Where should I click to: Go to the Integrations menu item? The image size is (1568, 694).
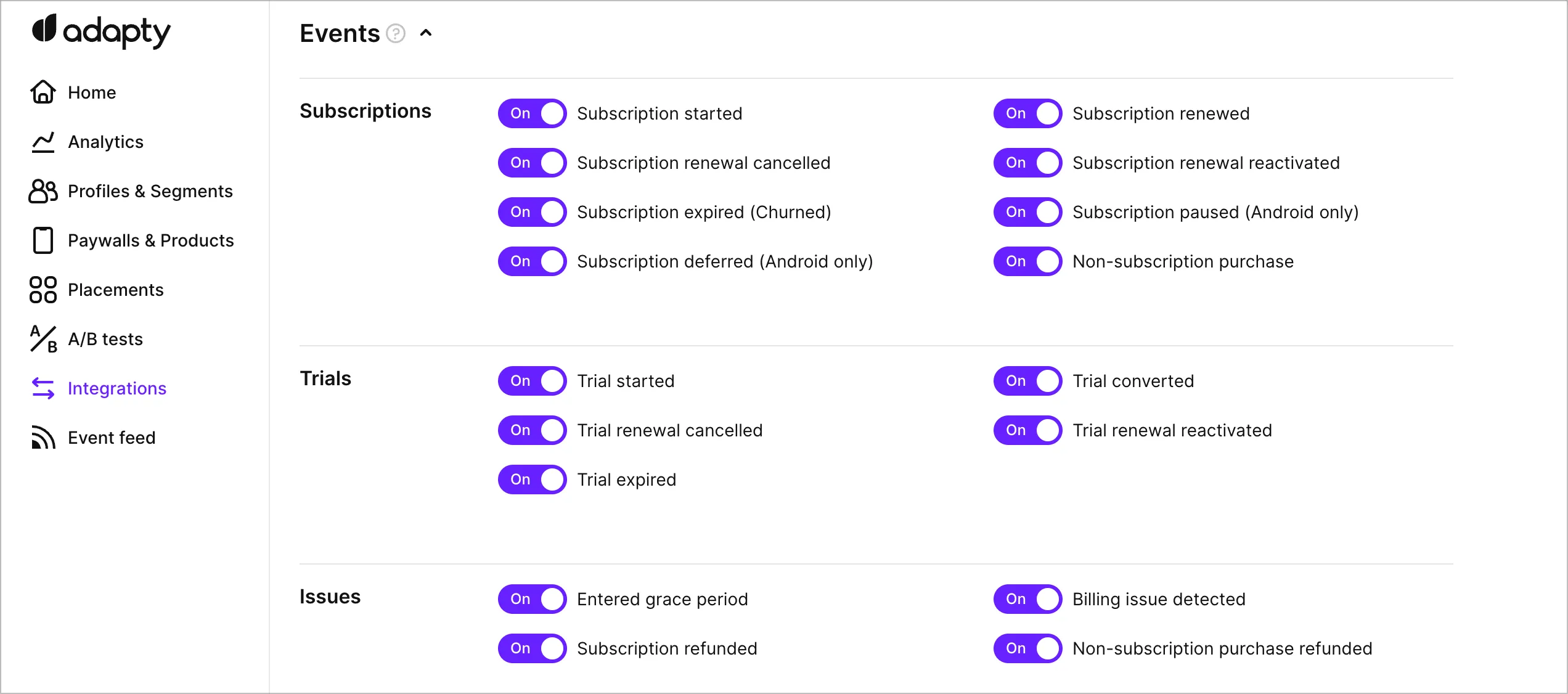tap(117, 388)
